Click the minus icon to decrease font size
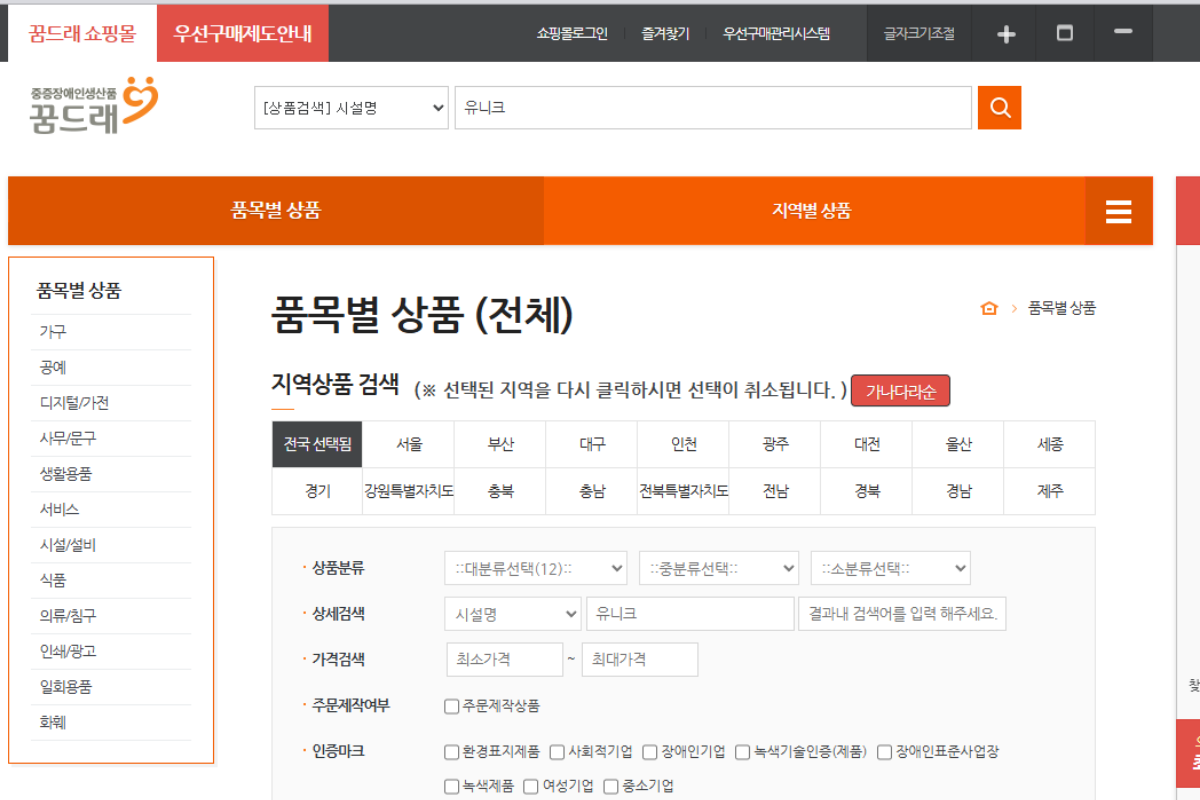Image resolution: width=1200 pixels, height=800 pixels. click(1123, 32)
